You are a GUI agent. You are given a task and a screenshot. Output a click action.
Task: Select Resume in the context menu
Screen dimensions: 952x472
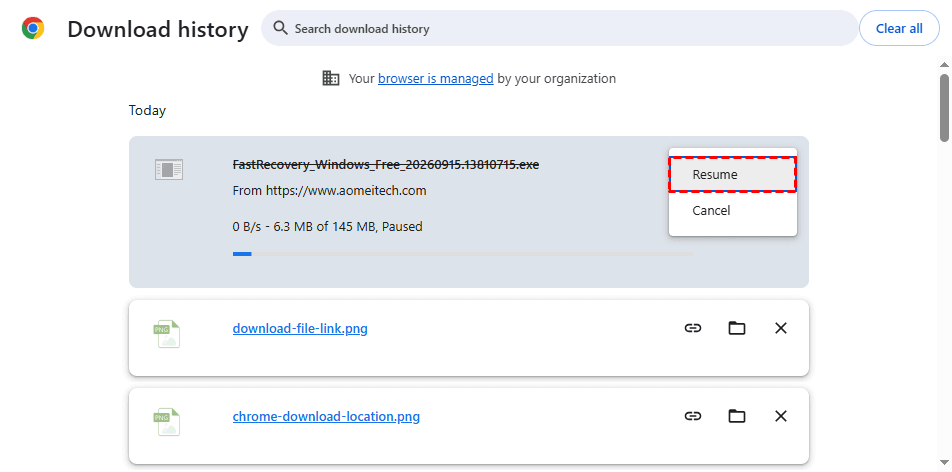pyautogui.click(x=732, y=174)
